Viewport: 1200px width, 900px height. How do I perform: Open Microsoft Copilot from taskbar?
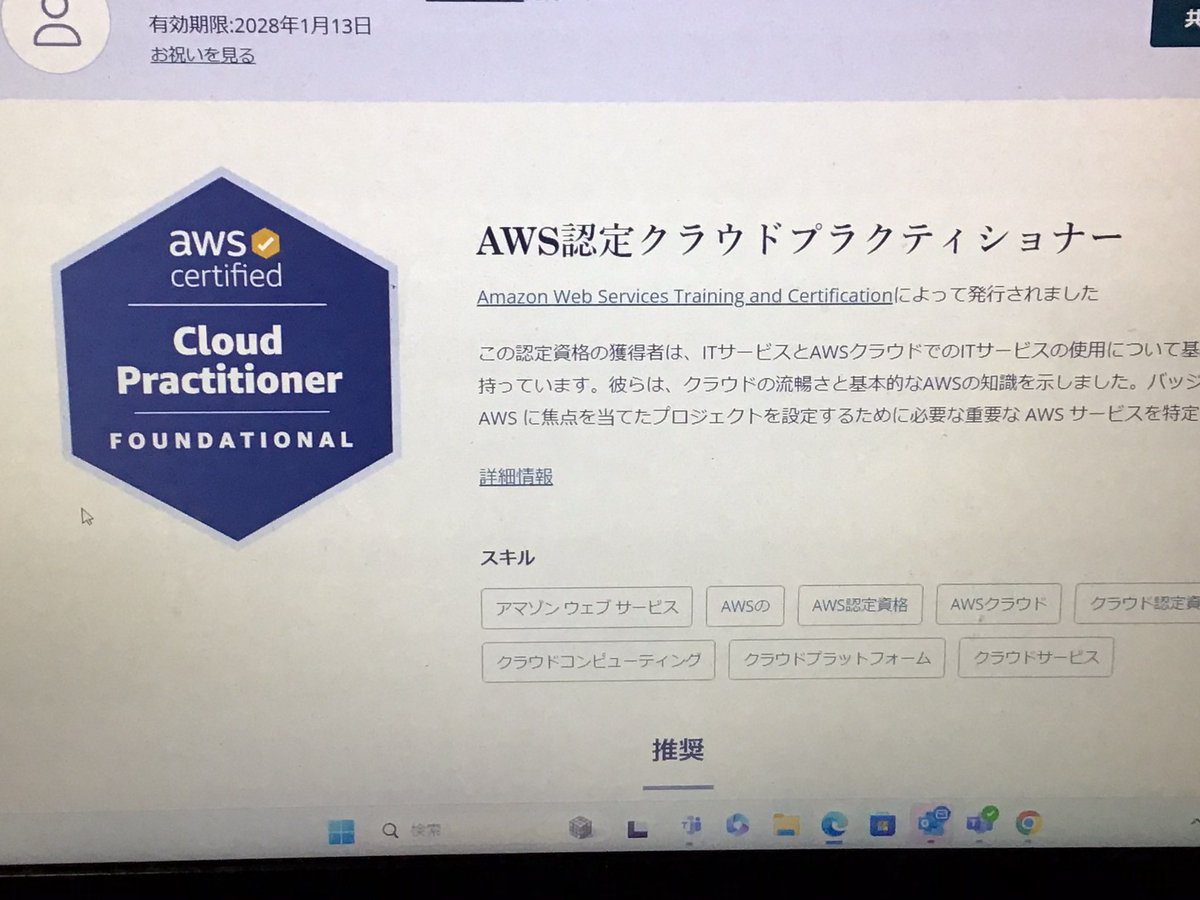(x=738, y=825)
